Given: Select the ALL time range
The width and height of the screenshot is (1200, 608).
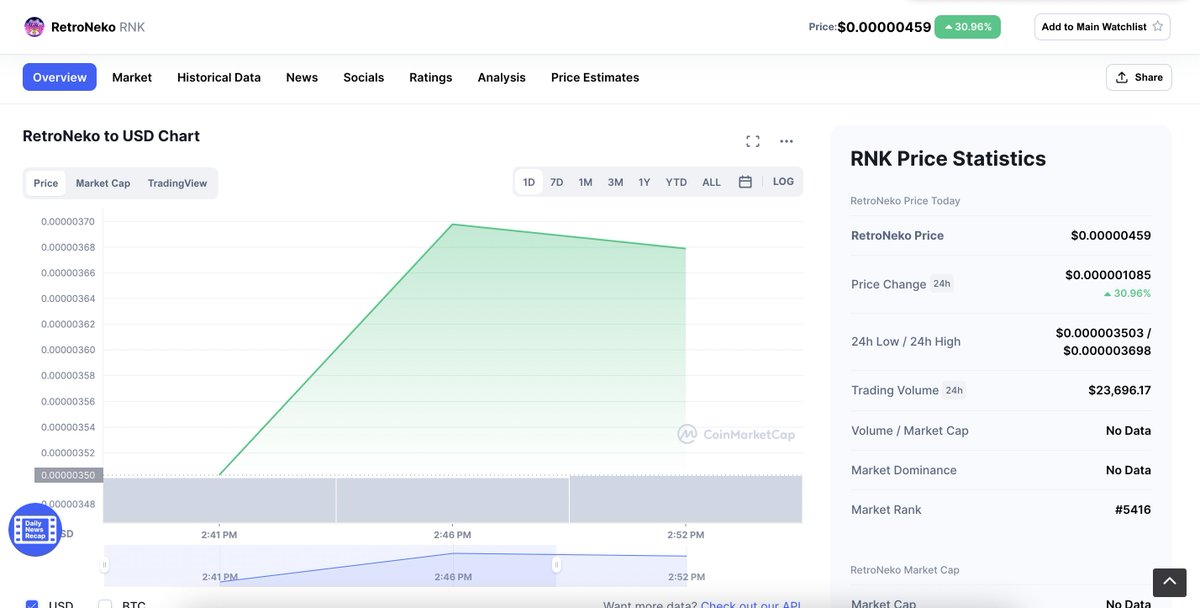Looking at the screenshot, I should click(712, 182).
